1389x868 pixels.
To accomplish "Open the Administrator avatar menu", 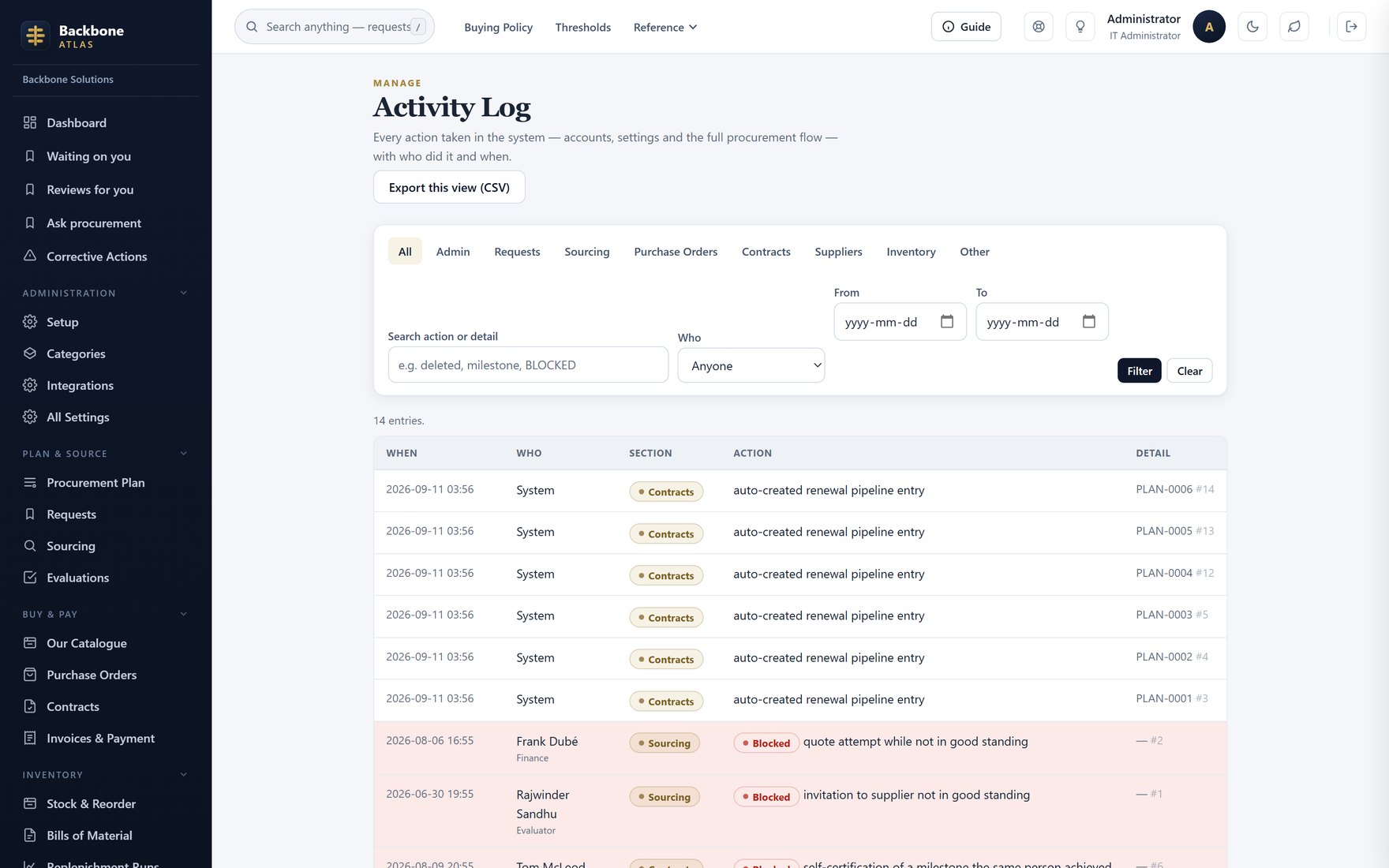I will pyautogui.click(x=1209, y=27).
